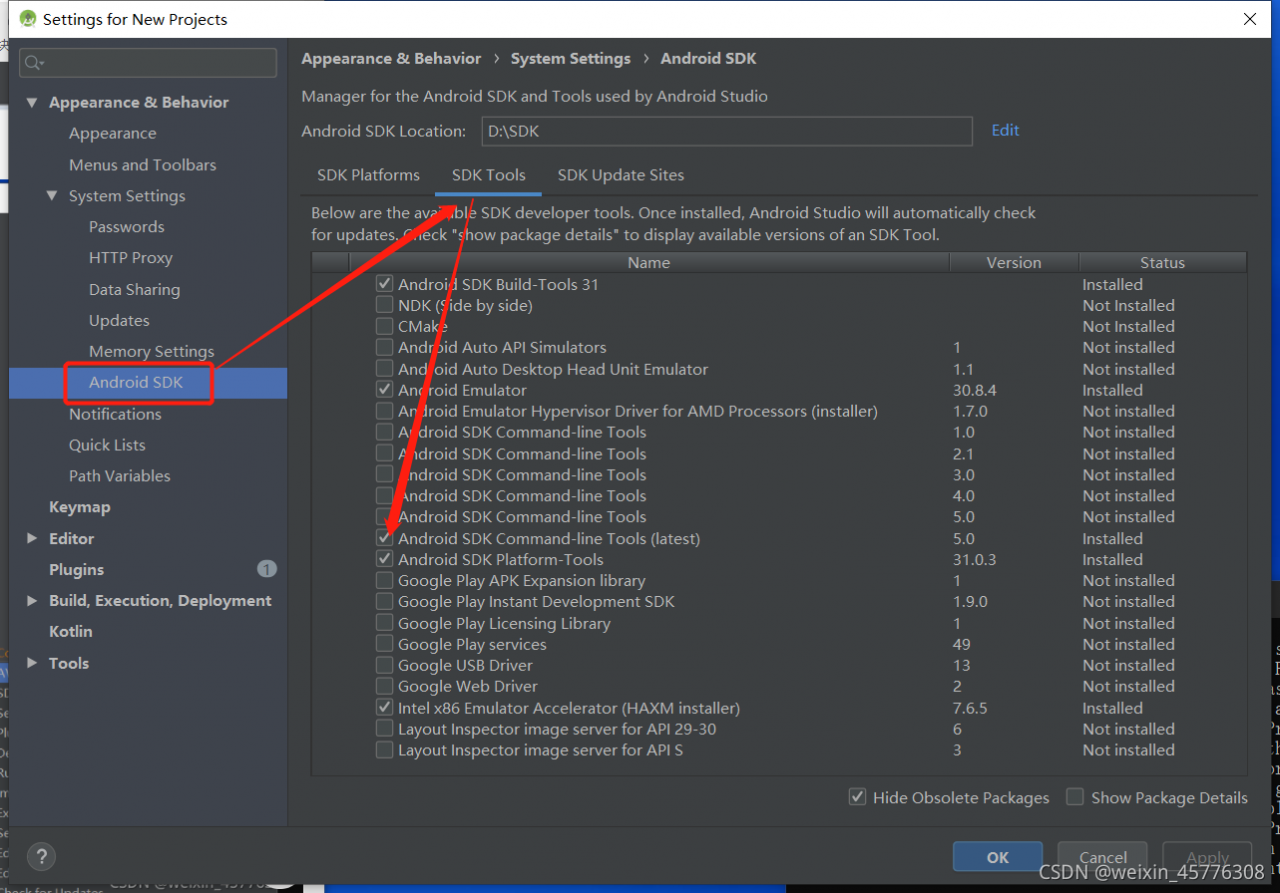Open the Keymap settings page
Viewport: 1280px width, 893px height.
coord(79,507)
